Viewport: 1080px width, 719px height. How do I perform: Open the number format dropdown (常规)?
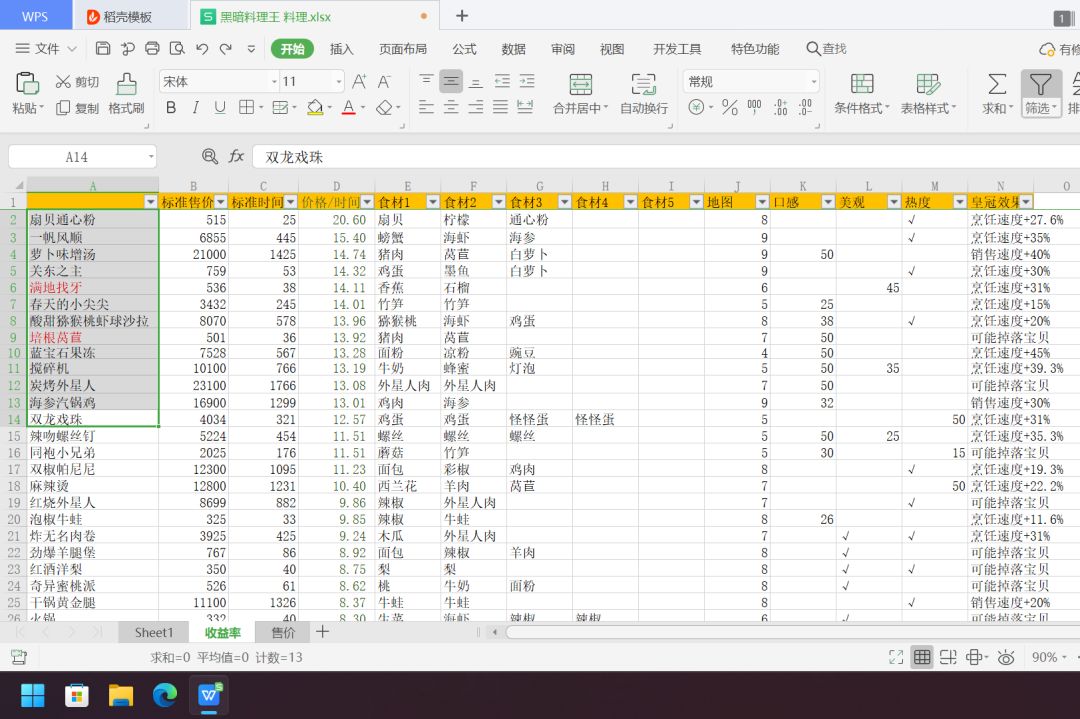[x=813, y=82]
